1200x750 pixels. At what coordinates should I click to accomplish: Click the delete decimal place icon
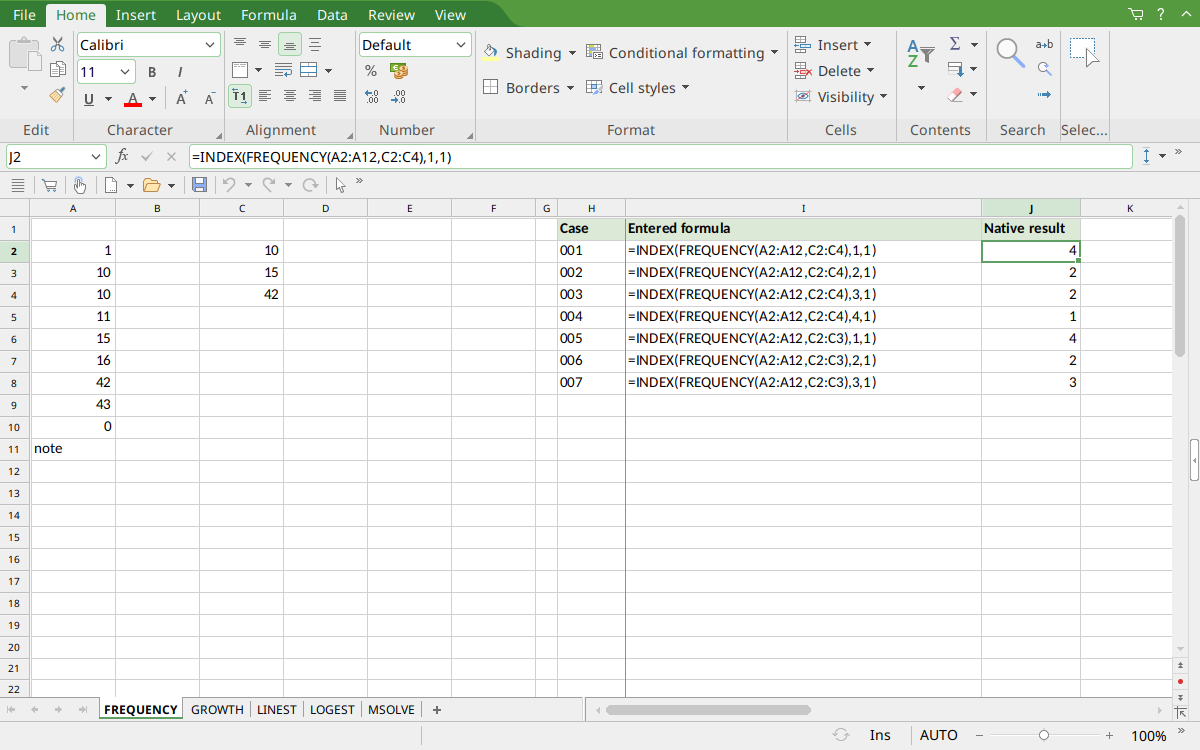click(399, 96)
